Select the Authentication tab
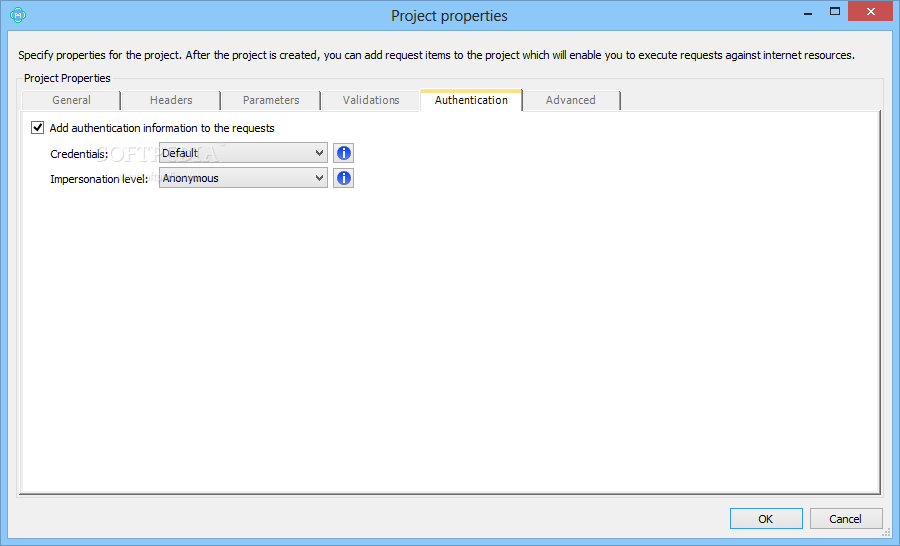Image resolution: width=900 pixels, height=546 pixels. [x=471, y=100]
